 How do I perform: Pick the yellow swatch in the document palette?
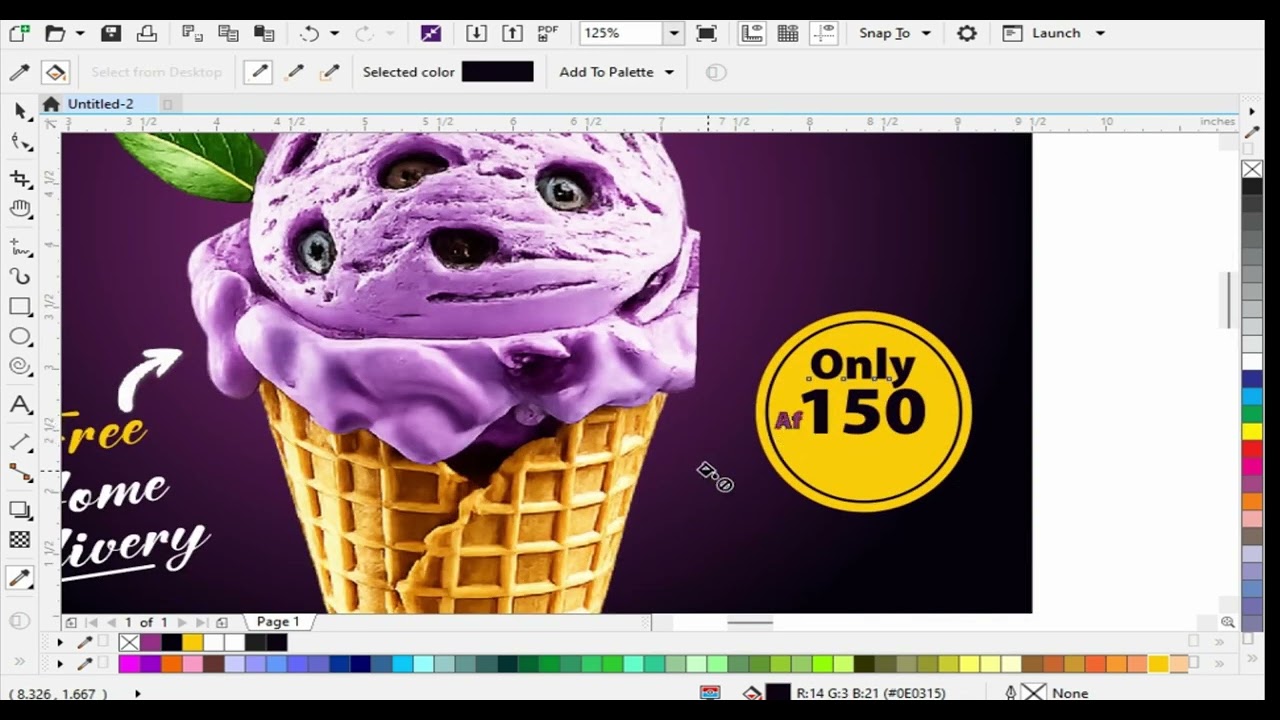[192, 643]
